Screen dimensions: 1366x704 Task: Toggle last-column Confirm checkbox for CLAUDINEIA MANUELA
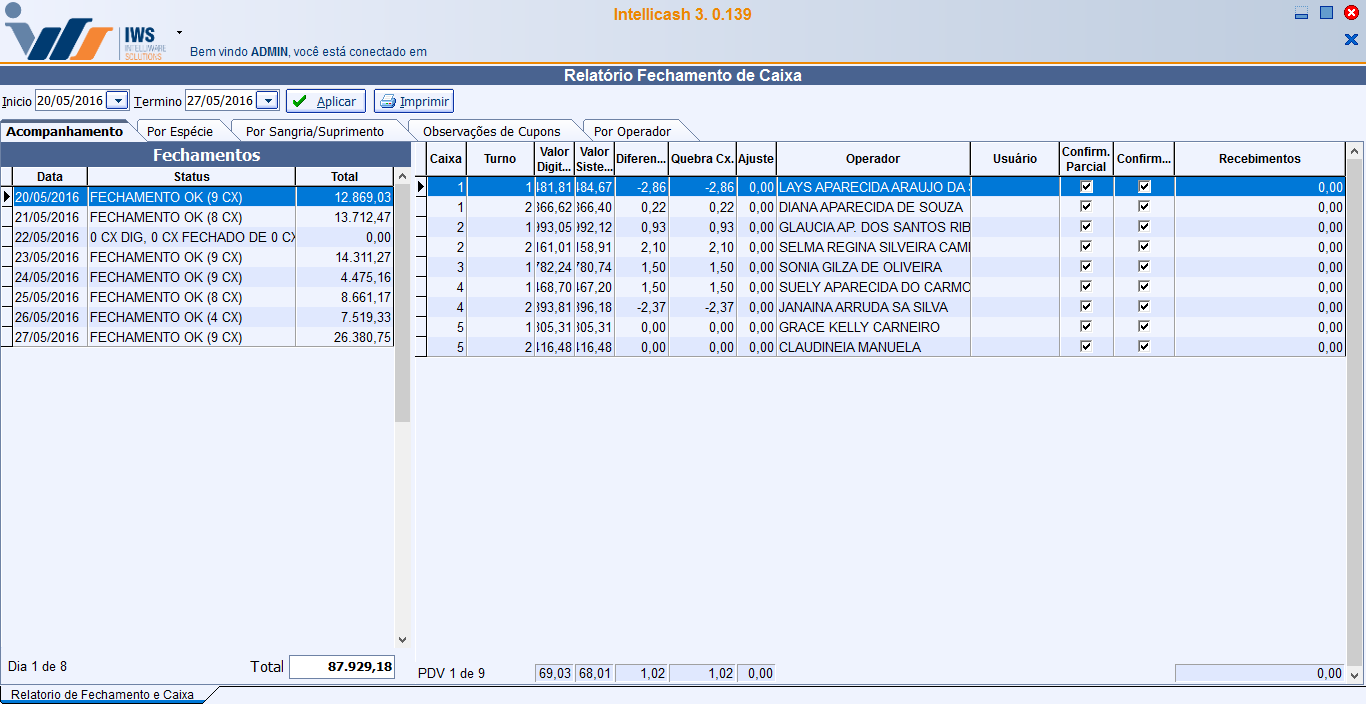coord(1144,347)
